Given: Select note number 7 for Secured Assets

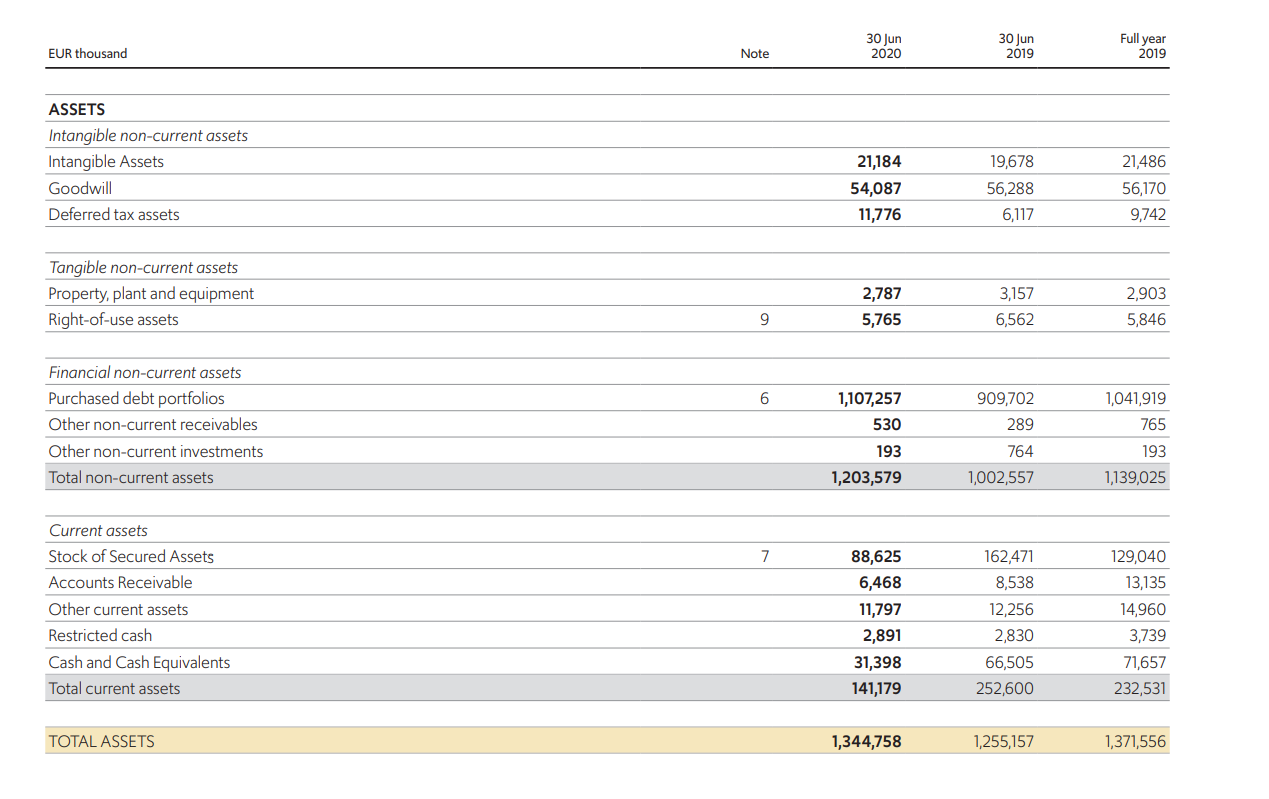Looking at the screenshot, I should 764,556.
